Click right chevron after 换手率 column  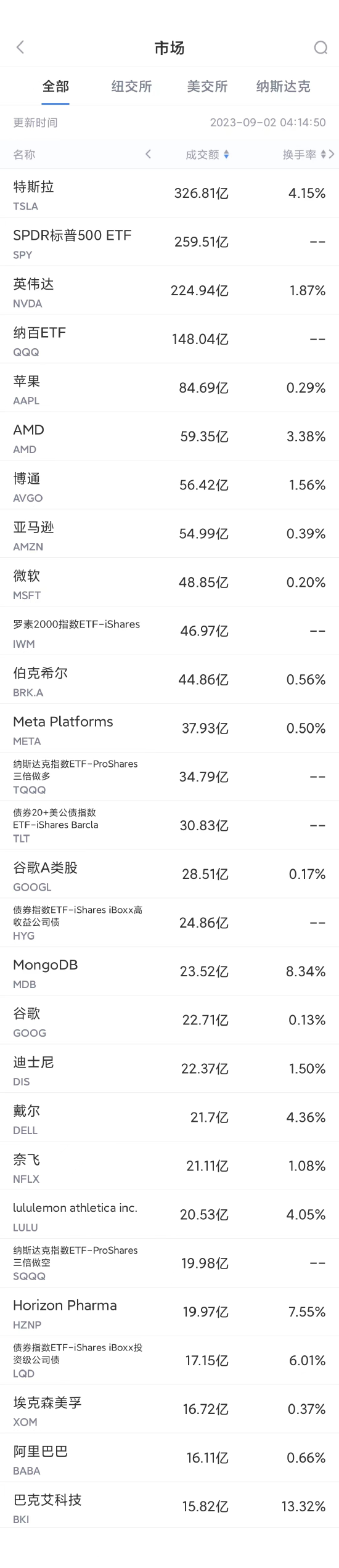(332, 154)
